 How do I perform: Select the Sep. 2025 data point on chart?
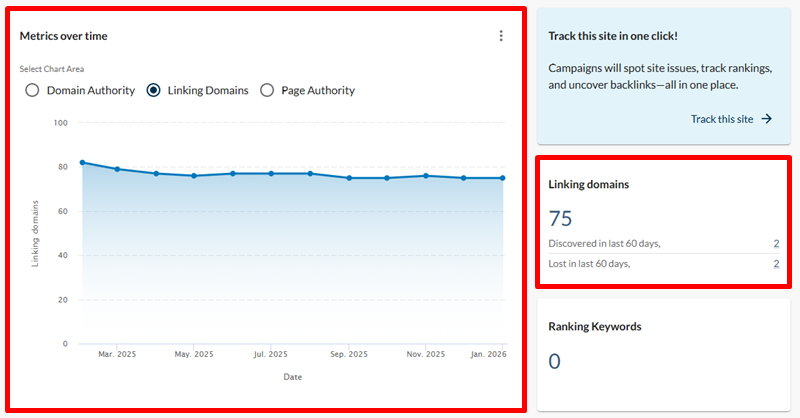(349, 178)
